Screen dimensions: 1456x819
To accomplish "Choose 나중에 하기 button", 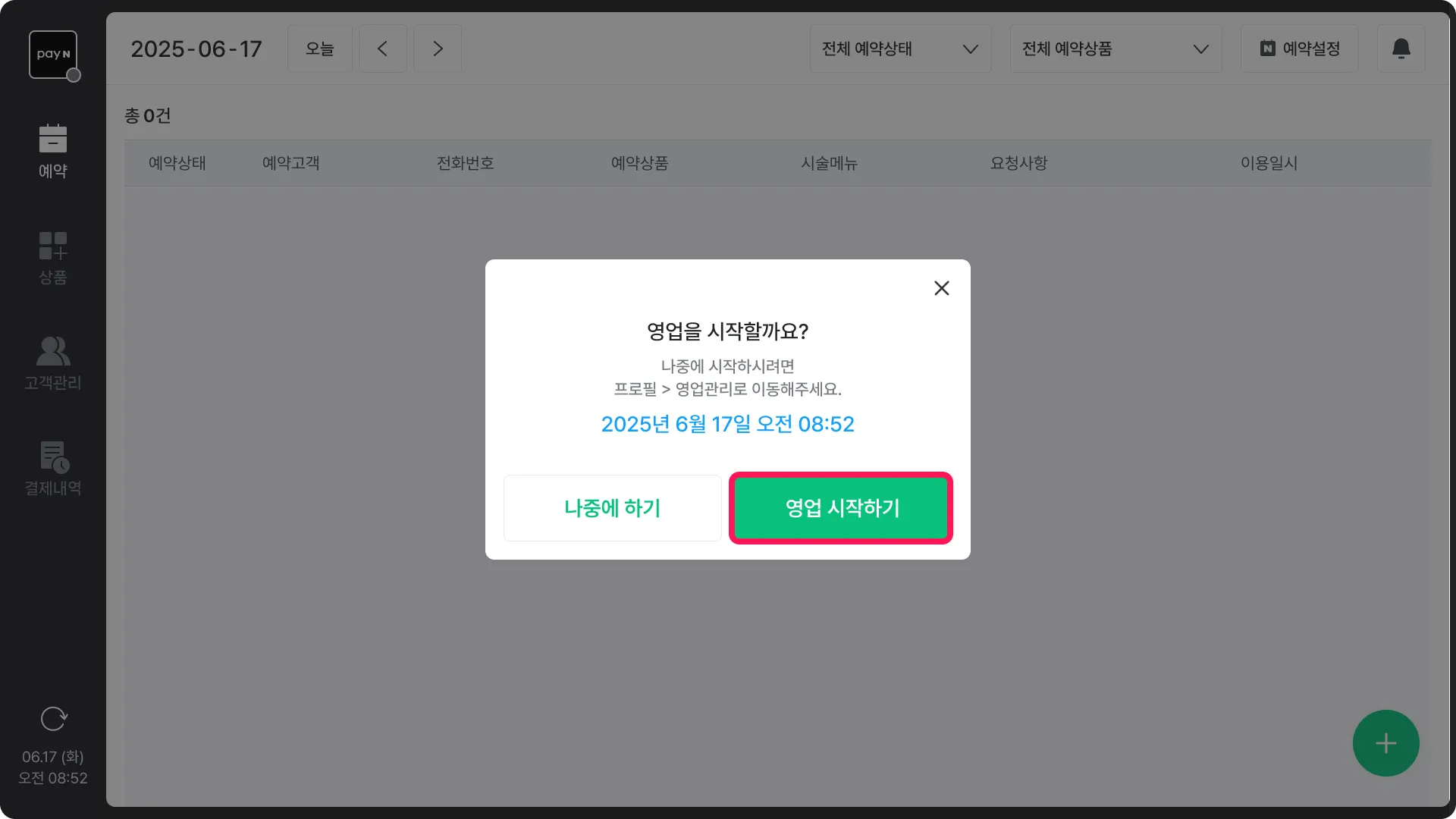I will [612, 508].
